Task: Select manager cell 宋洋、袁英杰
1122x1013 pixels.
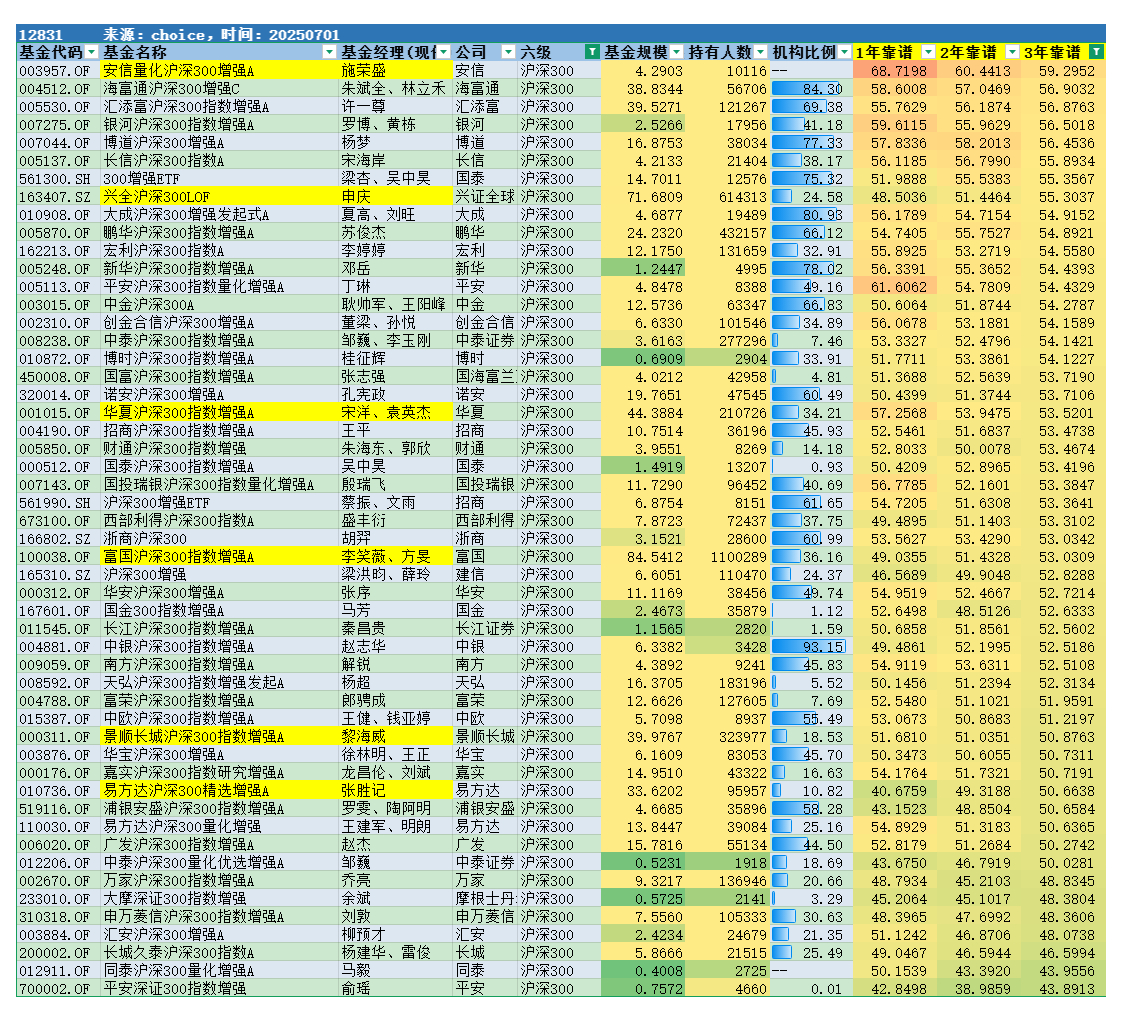Action: coord(396,413)
